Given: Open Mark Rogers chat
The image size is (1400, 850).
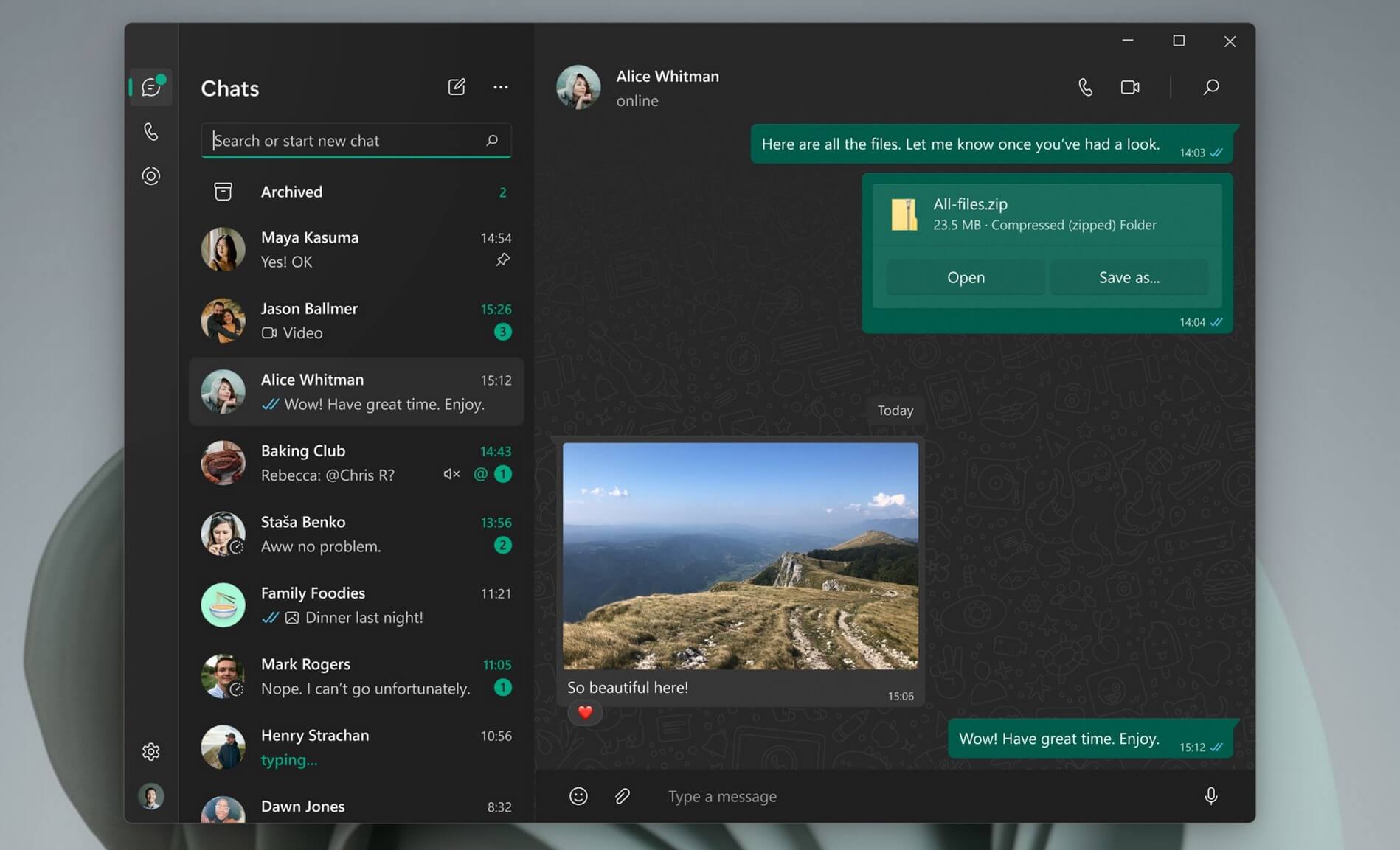Looking at the screenshot, I should pyautogui.click(x=356, y=676).
